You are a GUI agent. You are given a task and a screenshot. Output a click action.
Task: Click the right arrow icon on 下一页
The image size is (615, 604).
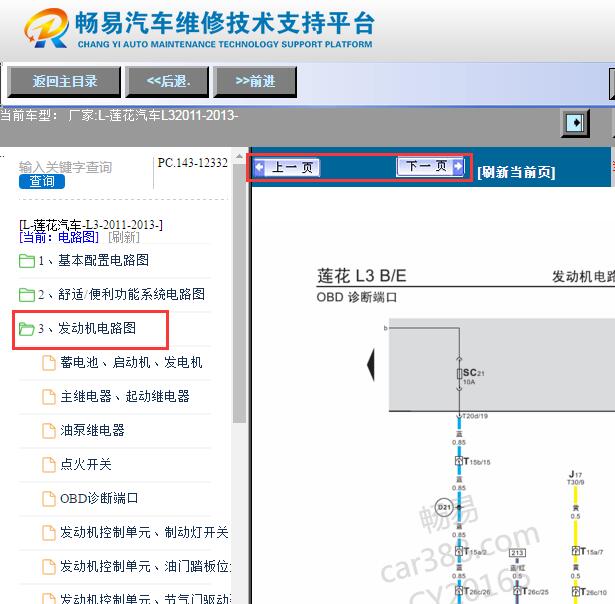[x=458, y=166]
